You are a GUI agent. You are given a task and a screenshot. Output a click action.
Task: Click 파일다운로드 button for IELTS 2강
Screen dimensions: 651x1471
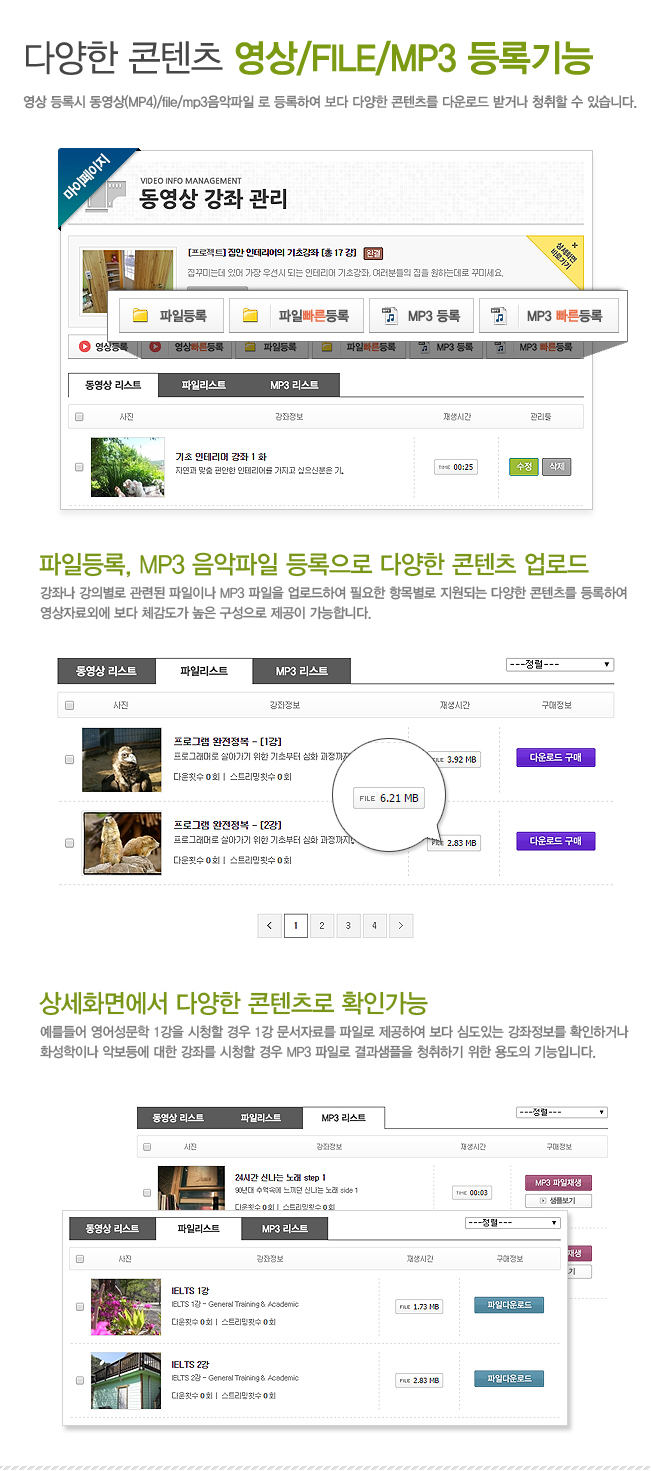(509, 1379)
